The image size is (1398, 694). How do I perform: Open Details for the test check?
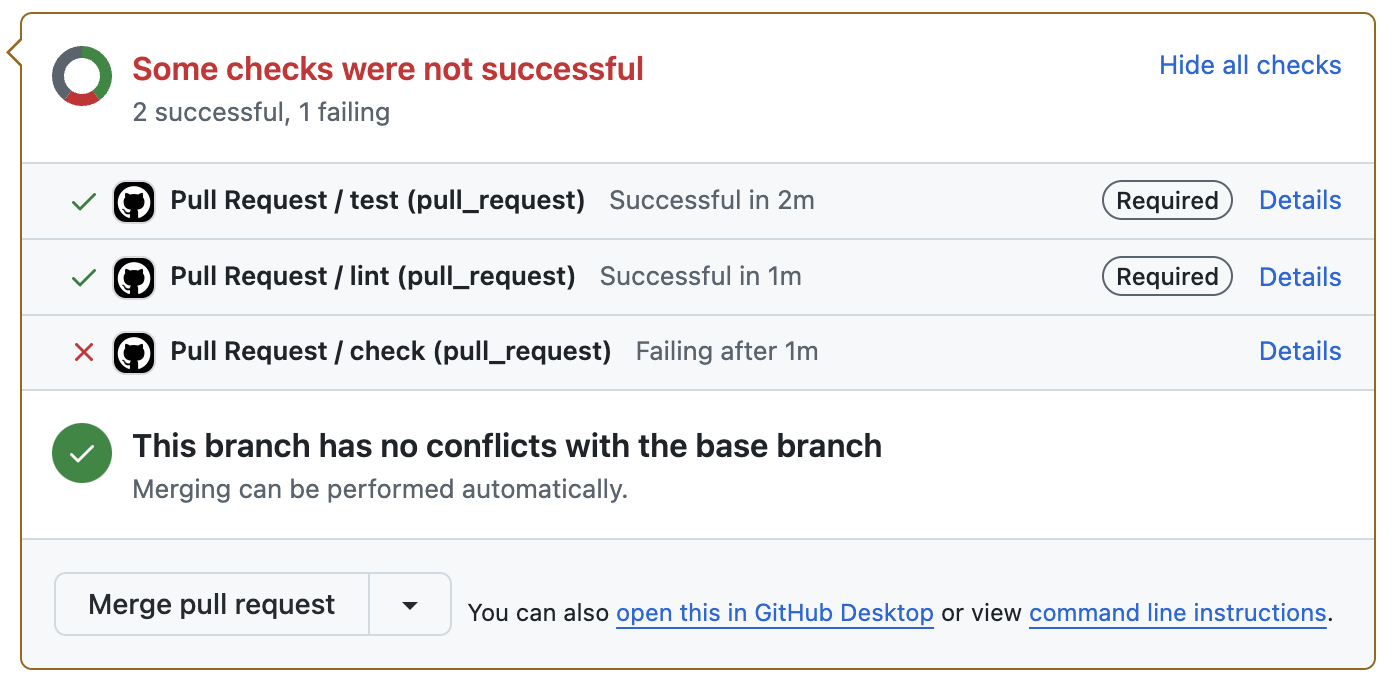click(x=1299, y=200)
